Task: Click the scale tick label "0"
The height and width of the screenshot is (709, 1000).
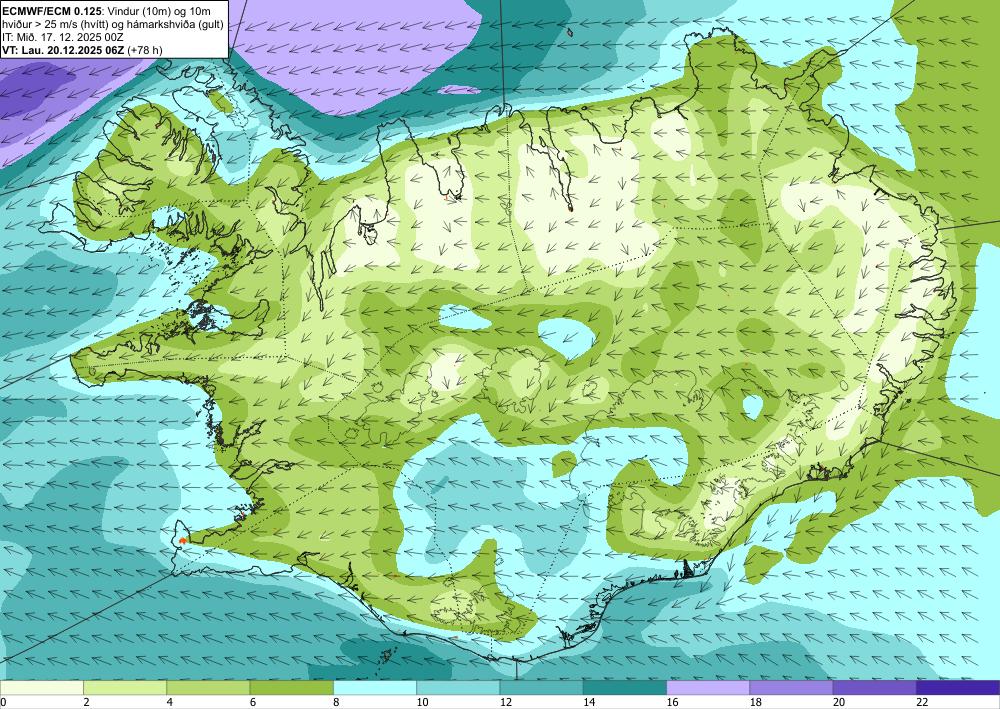Action: 3,702
